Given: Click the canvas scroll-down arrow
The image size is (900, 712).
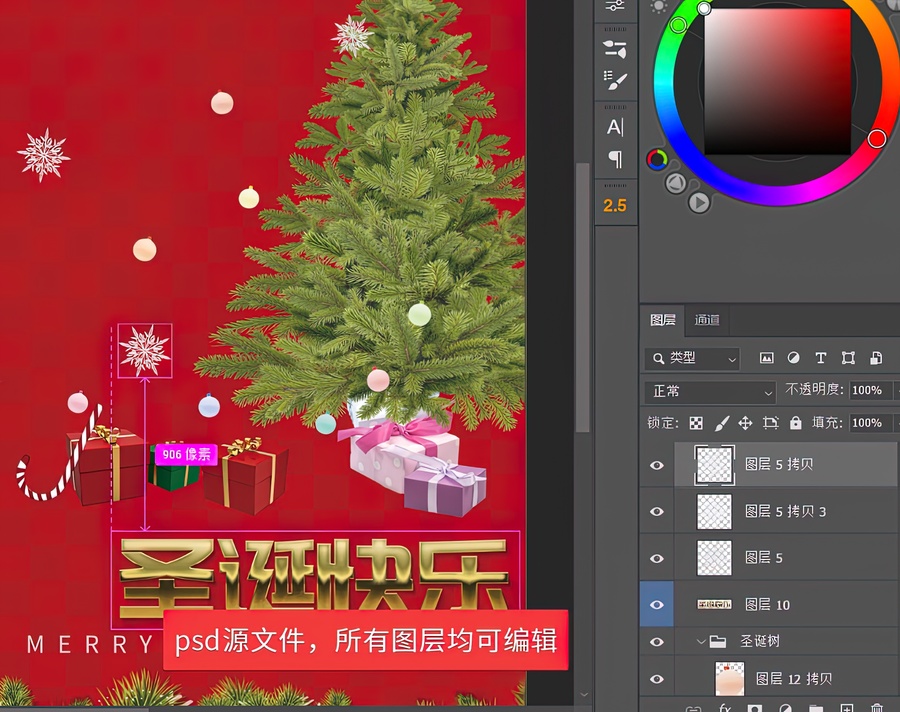Looking at the screenshot, I should (584, 695).
